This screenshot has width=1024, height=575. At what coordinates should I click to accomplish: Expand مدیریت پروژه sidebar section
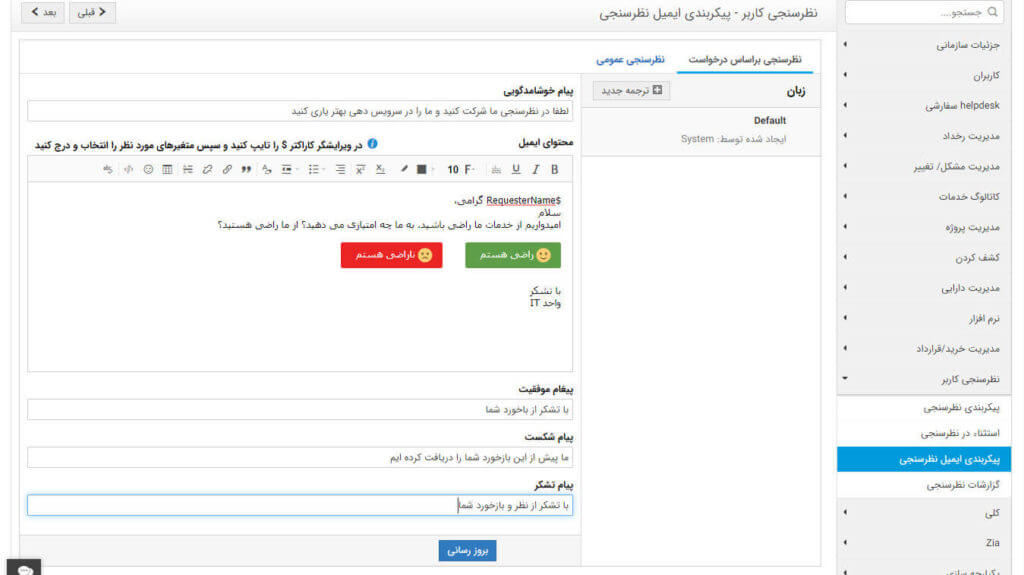(923, 227)
